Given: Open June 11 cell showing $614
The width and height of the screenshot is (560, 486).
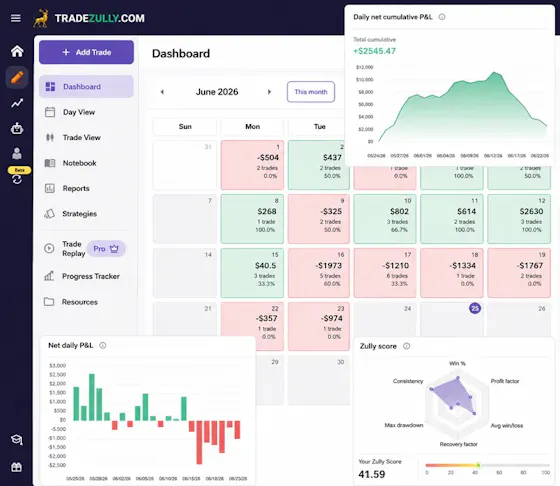Looking at the screenshot, I should pyautogui.click(x=452, y=219).
